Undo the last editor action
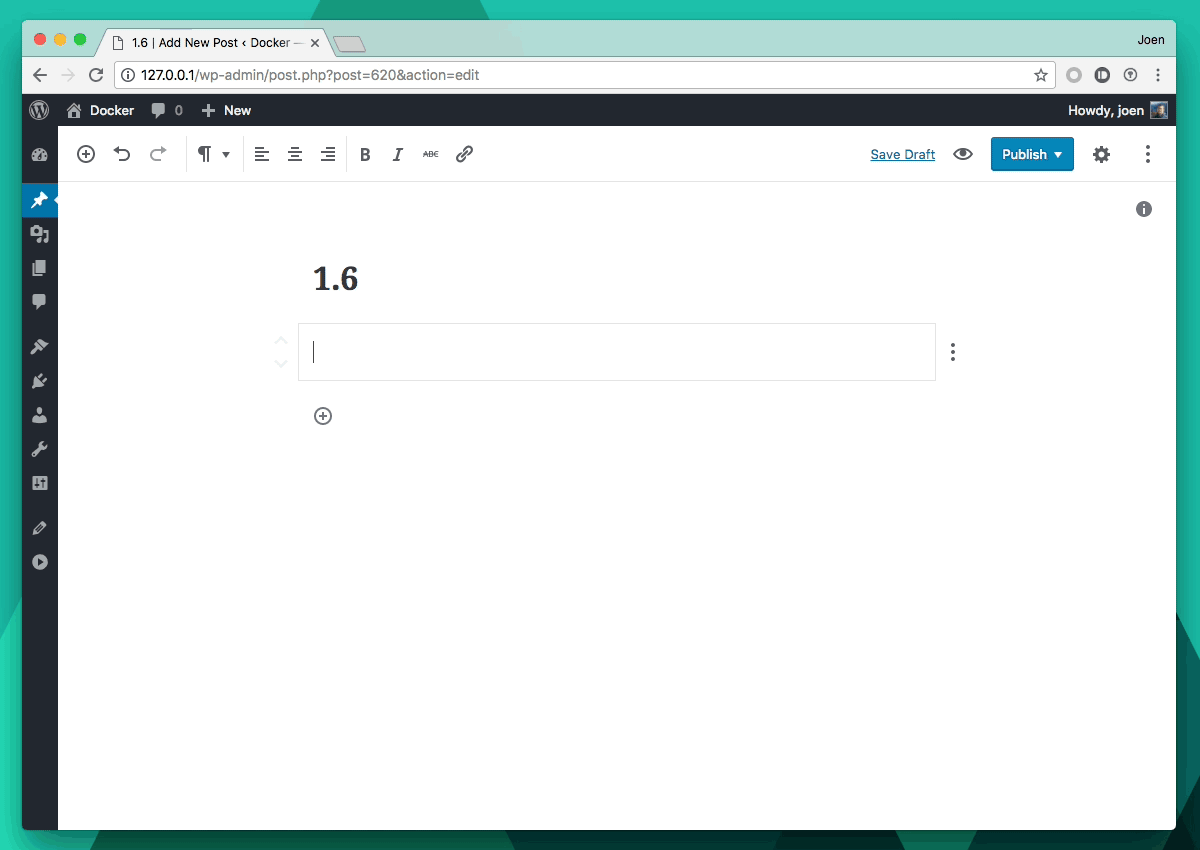1200x850 pixels. tap(122, 154)
